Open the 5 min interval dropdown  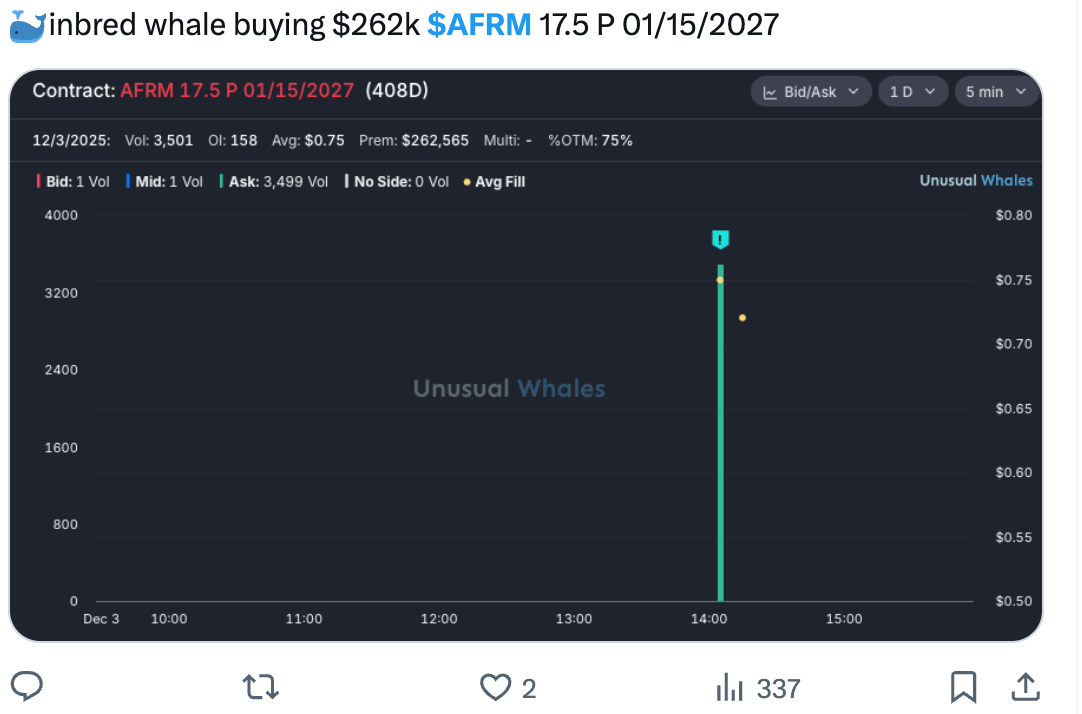point(996,92)
